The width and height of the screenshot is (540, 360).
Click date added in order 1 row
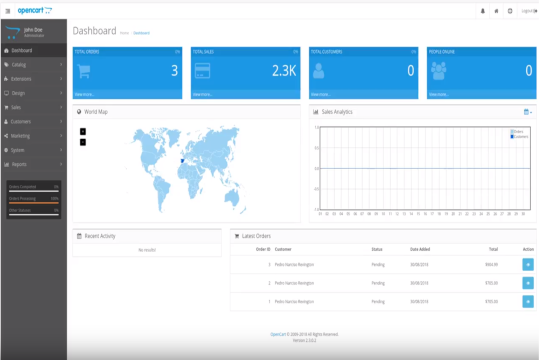point(419,302)
